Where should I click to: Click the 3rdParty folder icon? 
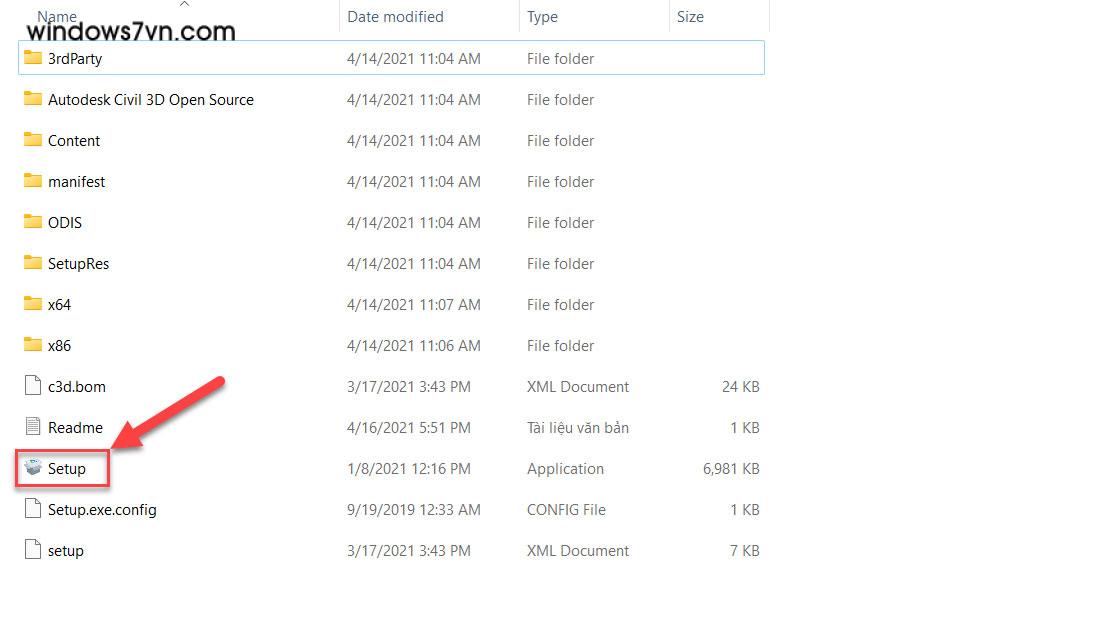33,58
